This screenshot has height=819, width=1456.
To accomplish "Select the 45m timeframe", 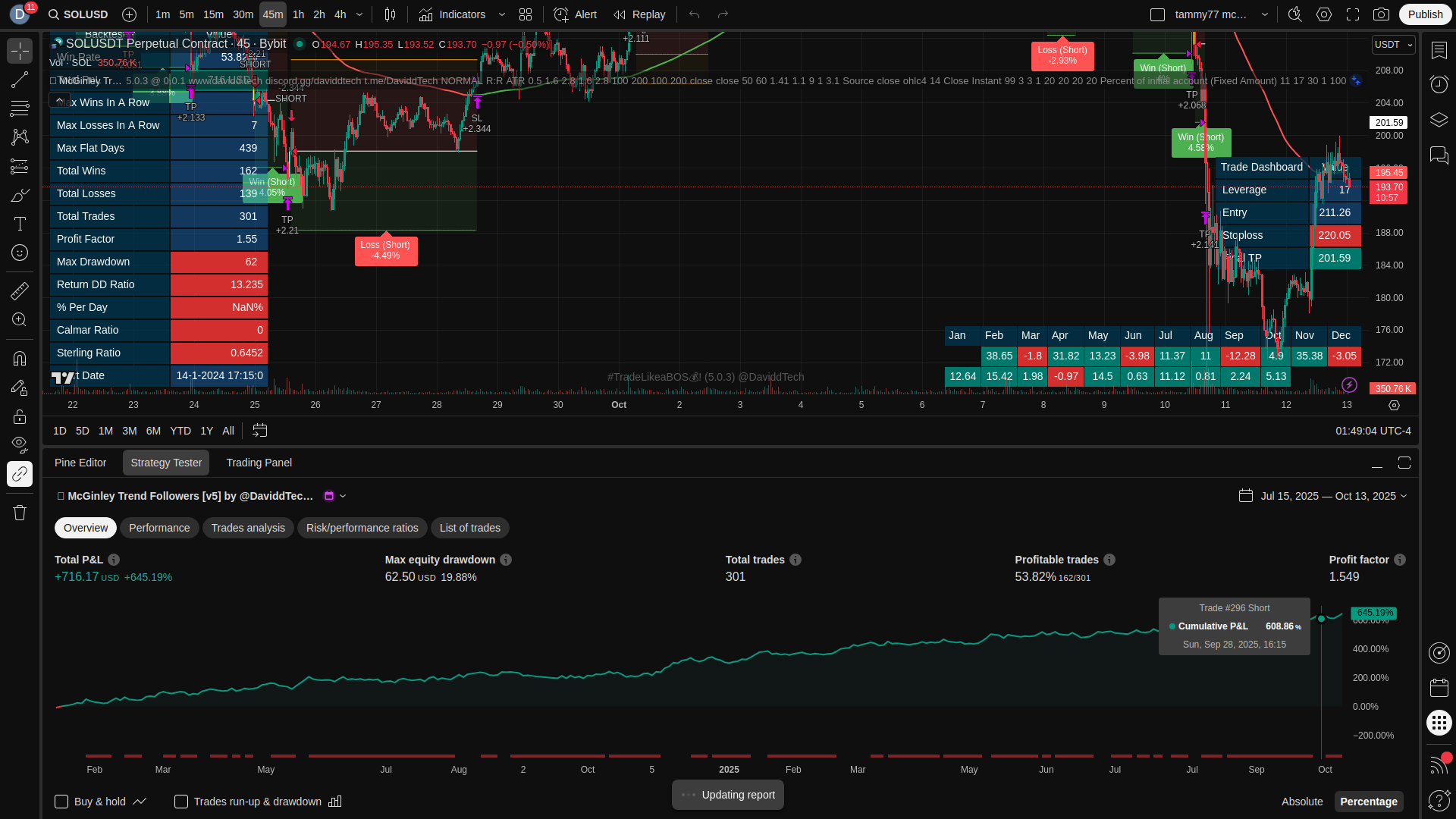I will tap(272, 14).
